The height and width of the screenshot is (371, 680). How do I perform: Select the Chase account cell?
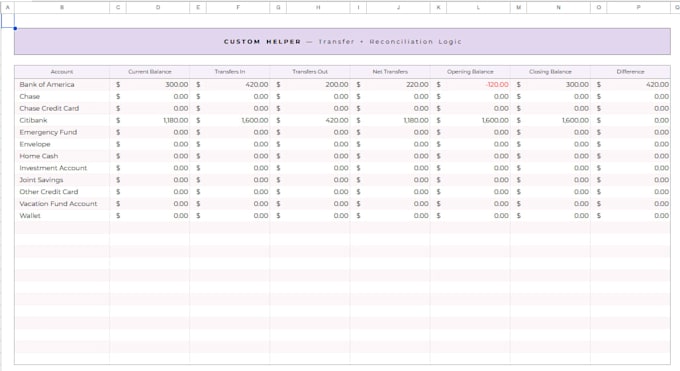coord(62,96)
